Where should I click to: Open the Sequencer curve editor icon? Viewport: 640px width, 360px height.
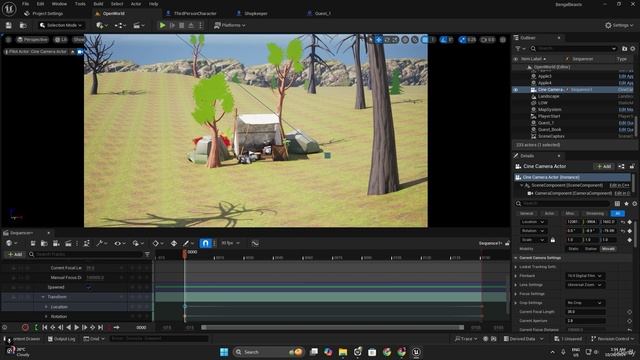point(255,243)
